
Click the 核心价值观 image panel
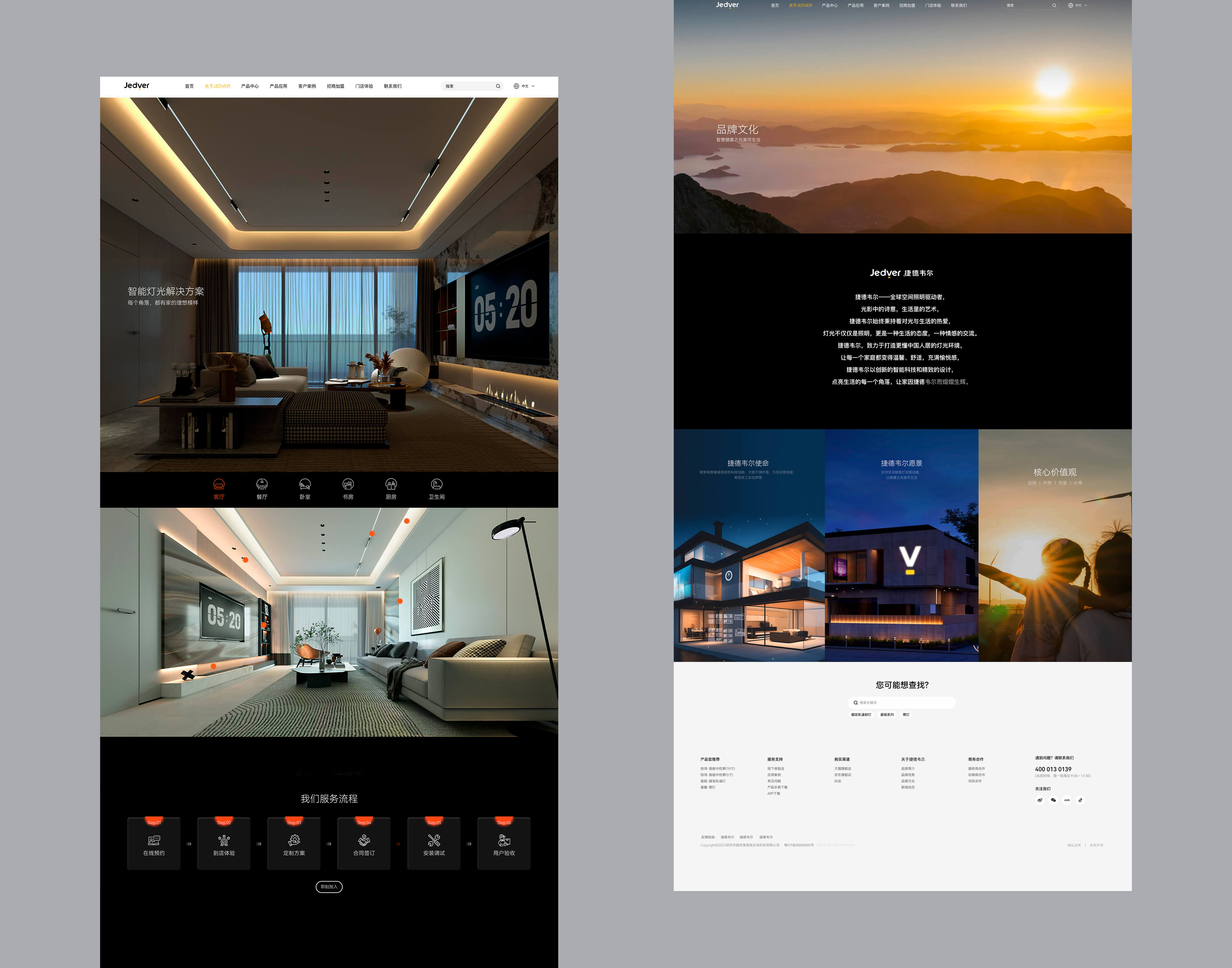pyautogui.click(x=1055, y=545)
